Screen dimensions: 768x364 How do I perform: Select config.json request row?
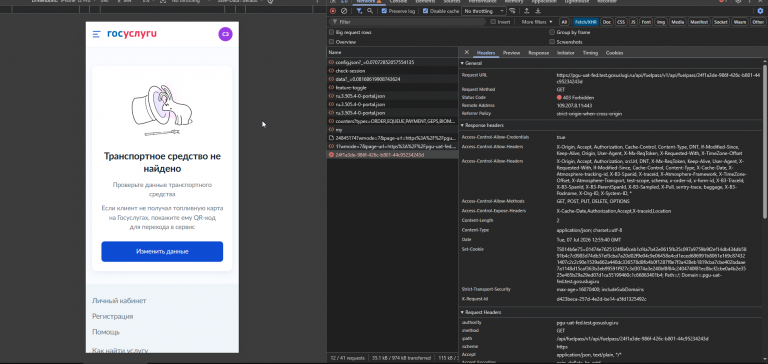coord(392,63)
